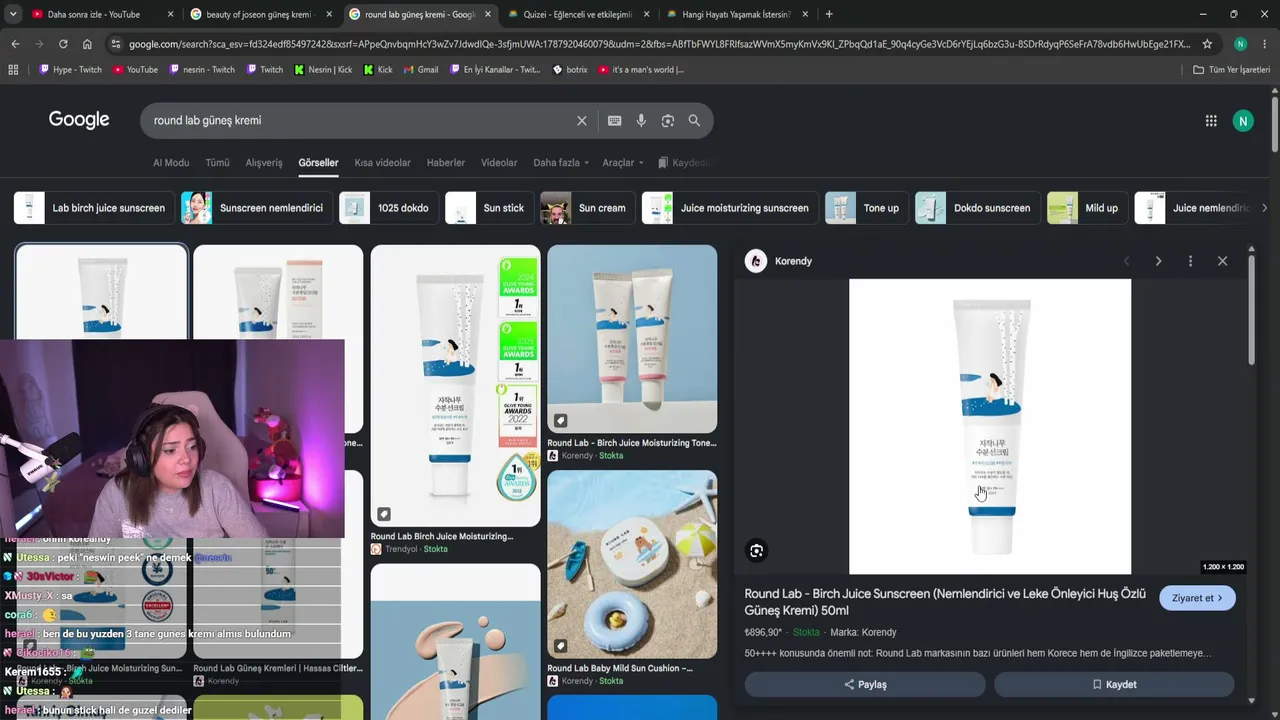This screenshot has height=720, width=1280.
Task: Open the nesrin - Twitch bookmark
Action: [202, 70]
